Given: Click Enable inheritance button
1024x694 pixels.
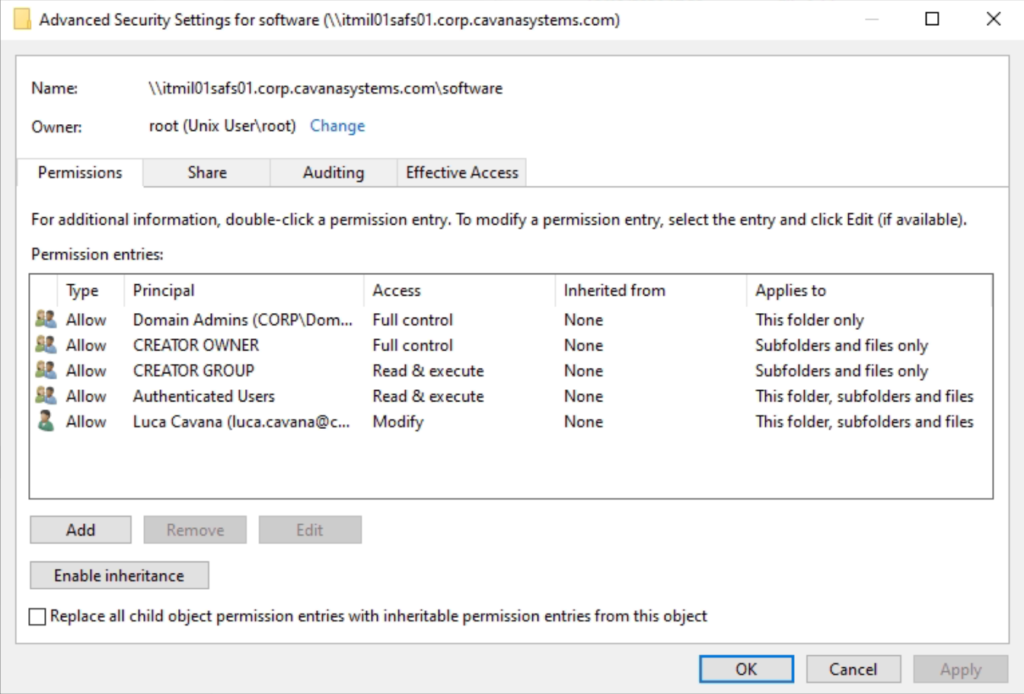Looking at the screenshot, I should (120, 575).
